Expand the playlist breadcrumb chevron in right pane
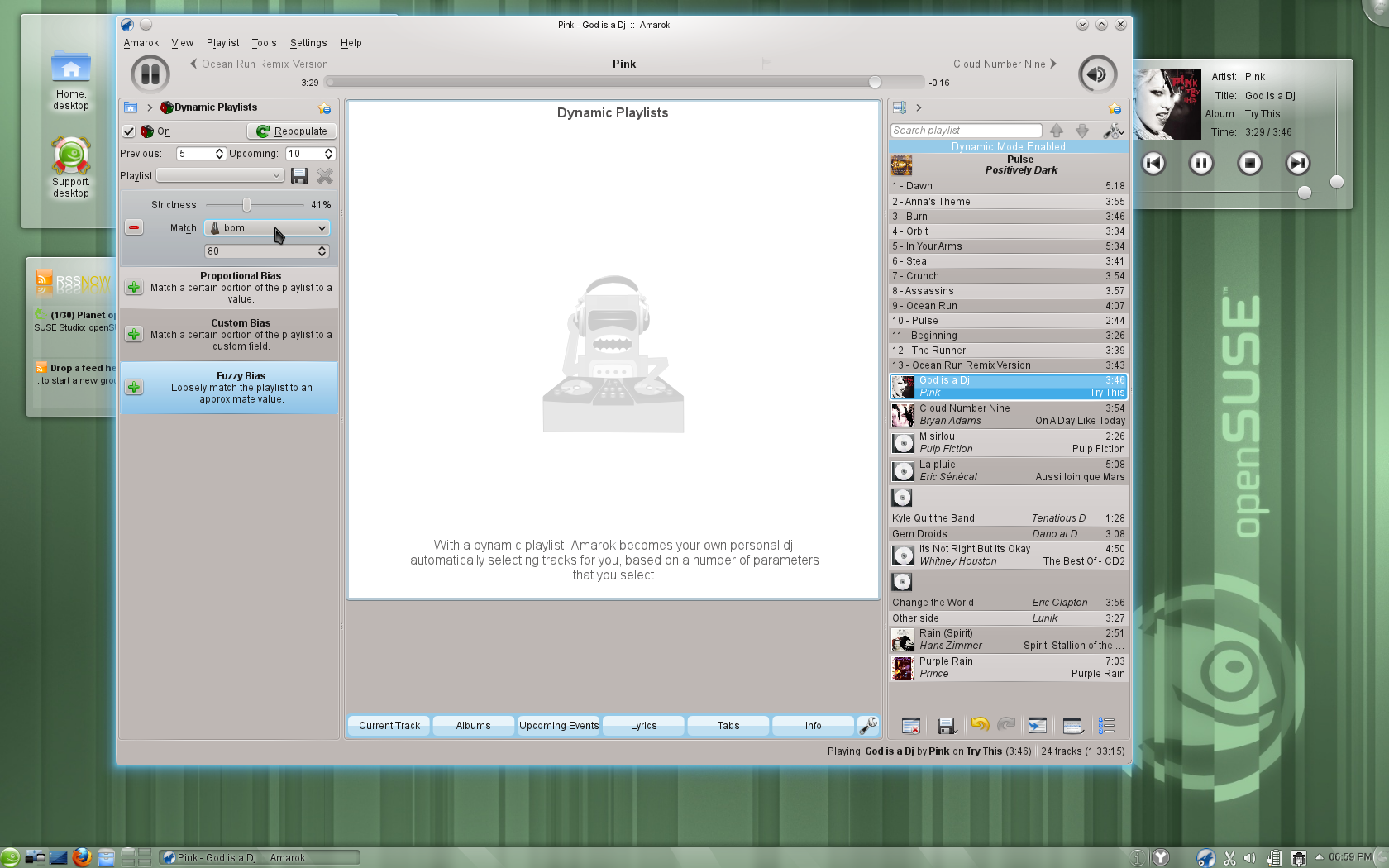 [x=919, y=107]
